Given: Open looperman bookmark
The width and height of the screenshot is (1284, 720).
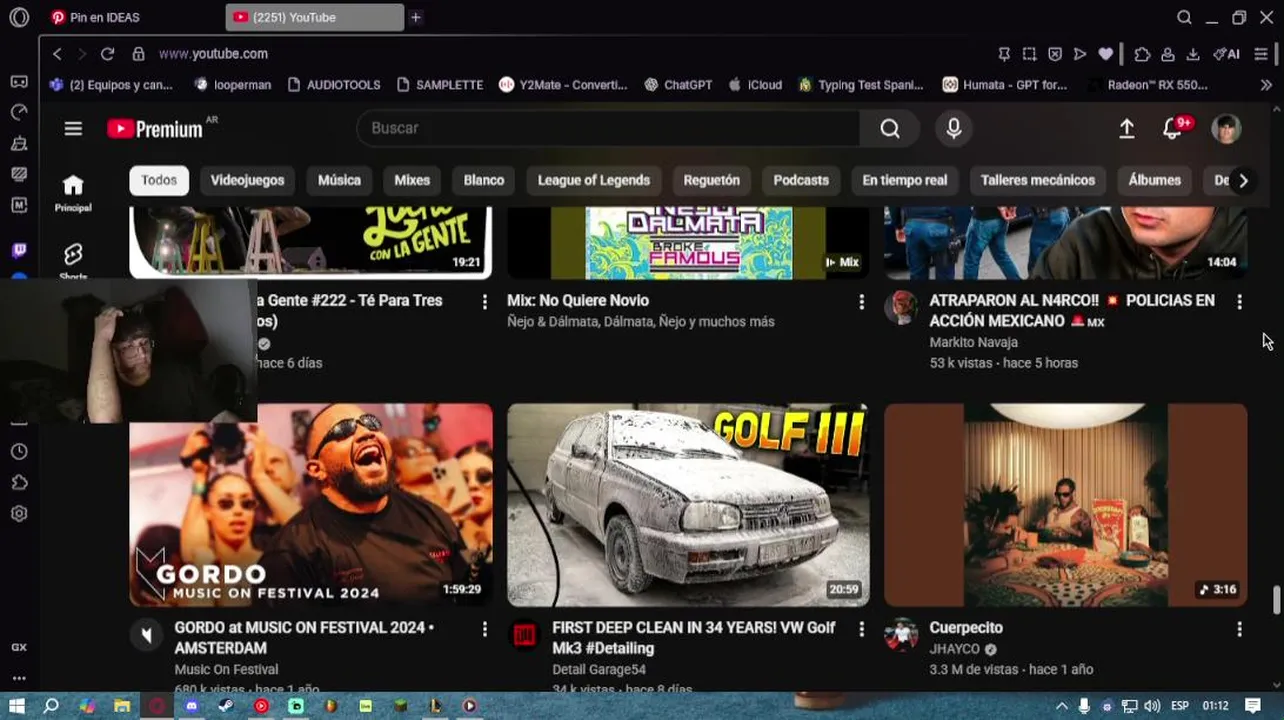Looking at the screenshot, I should (x=232, y=85).
